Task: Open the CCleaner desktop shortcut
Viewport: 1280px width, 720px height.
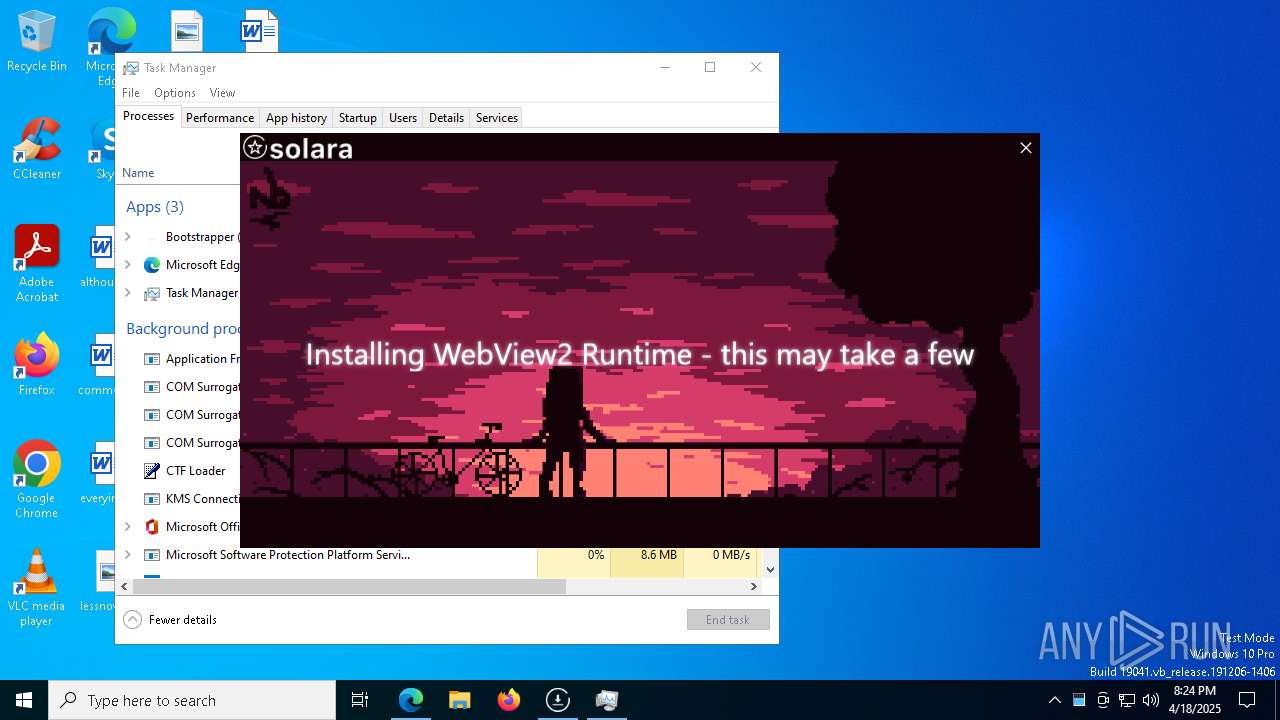Action: (37, 150)
